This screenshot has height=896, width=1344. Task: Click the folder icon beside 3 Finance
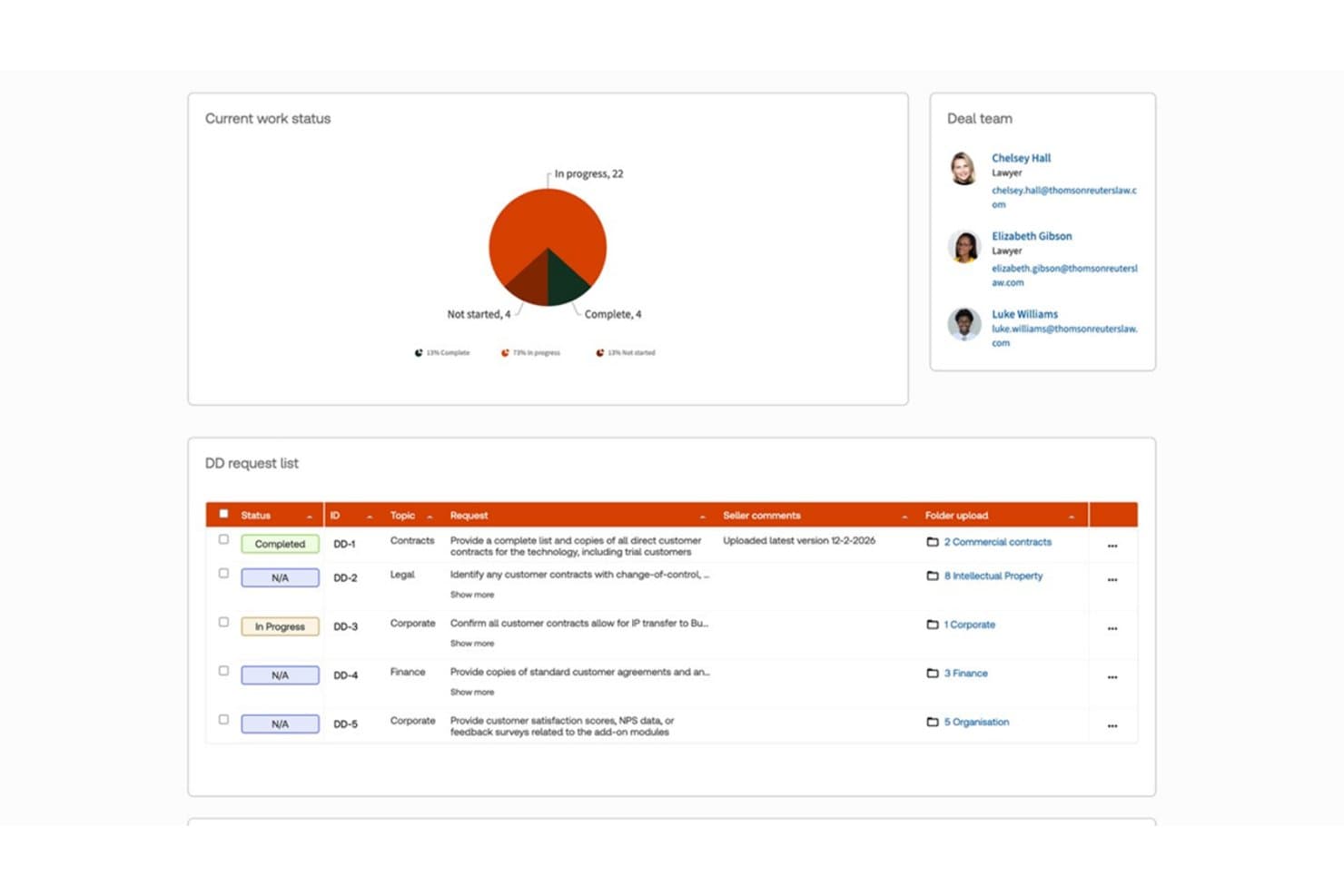click(932, 674)
